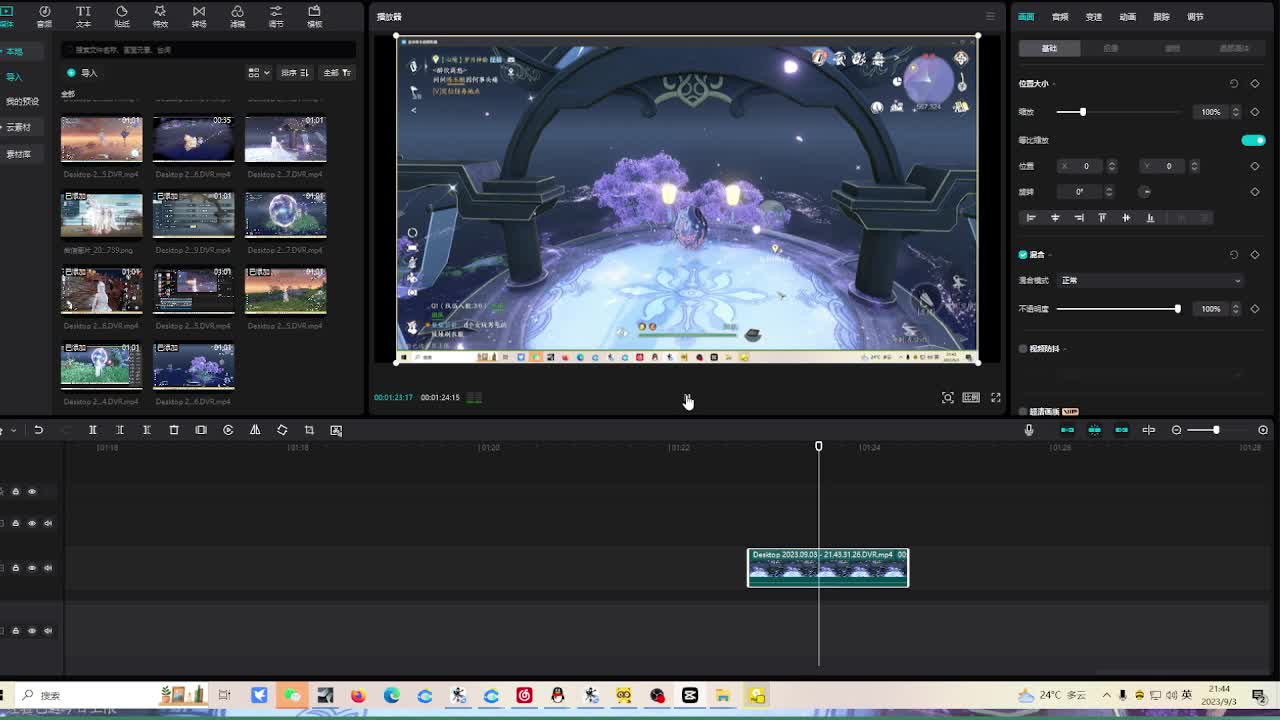This screenshot has width=1280, height=720.
Task: Click the microphone record voiceover icon
Action: click(x=1028, y=430)
